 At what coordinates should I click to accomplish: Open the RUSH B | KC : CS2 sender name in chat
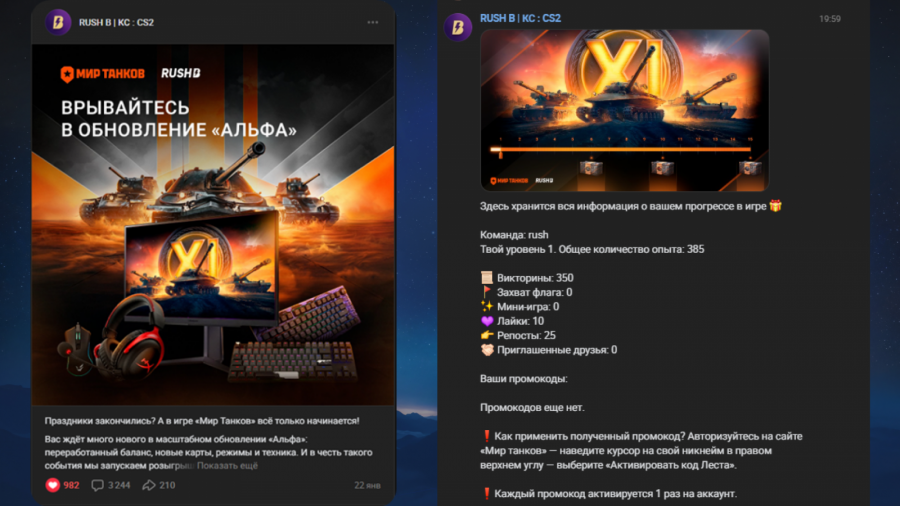coord(521,18)
